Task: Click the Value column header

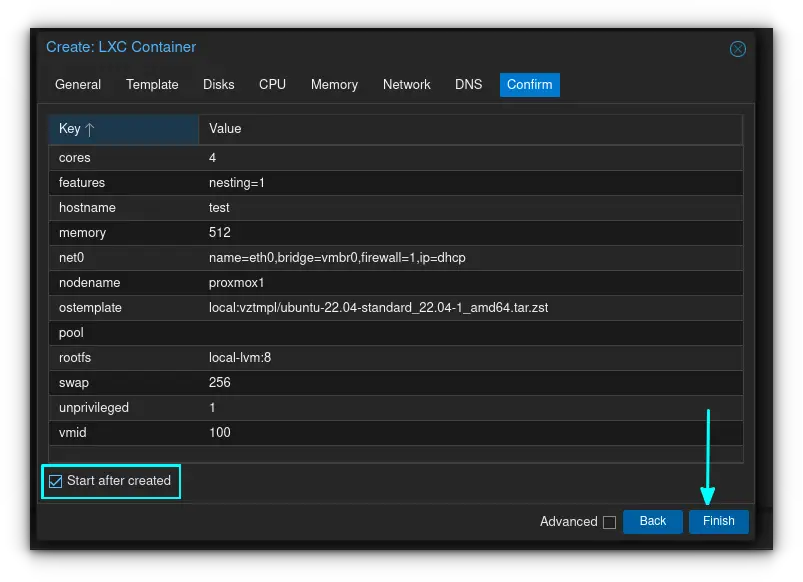Action: coord(470,129)
